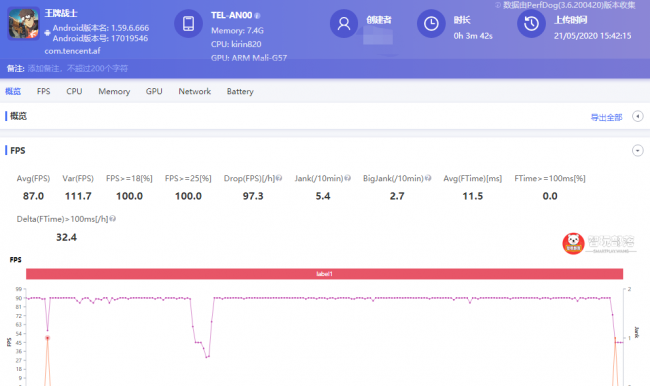
Task: Click the Var(FPS) value 111.7
Action: 78,196
